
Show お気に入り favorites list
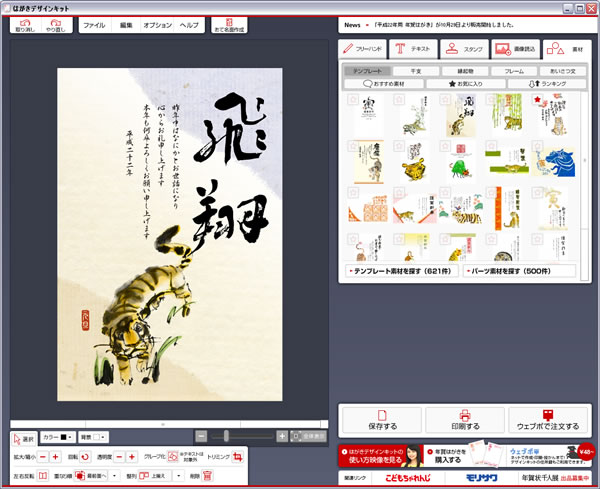point(465,83)
